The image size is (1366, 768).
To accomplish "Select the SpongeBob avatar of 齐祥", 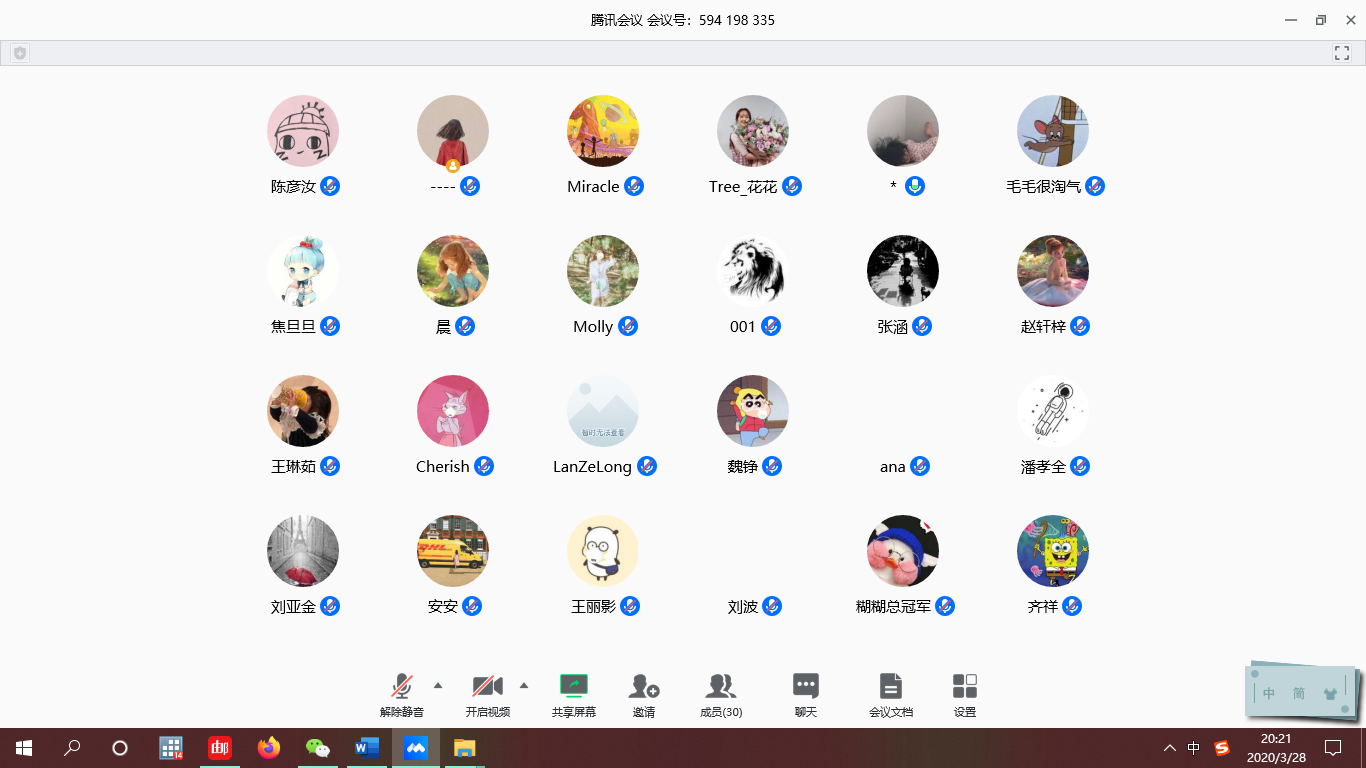I will 1052,551.
